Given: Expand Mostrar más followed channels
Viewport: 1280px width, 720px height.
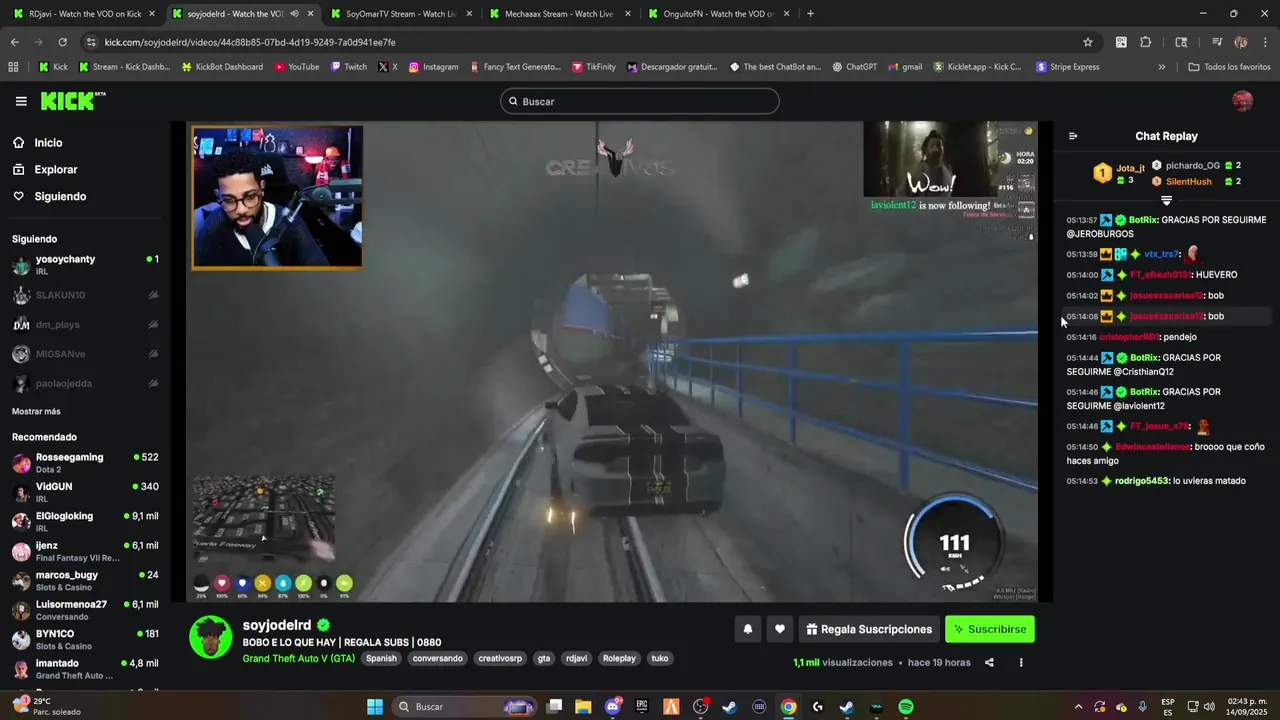Looking at the screenshot, I should pos(36,412).
